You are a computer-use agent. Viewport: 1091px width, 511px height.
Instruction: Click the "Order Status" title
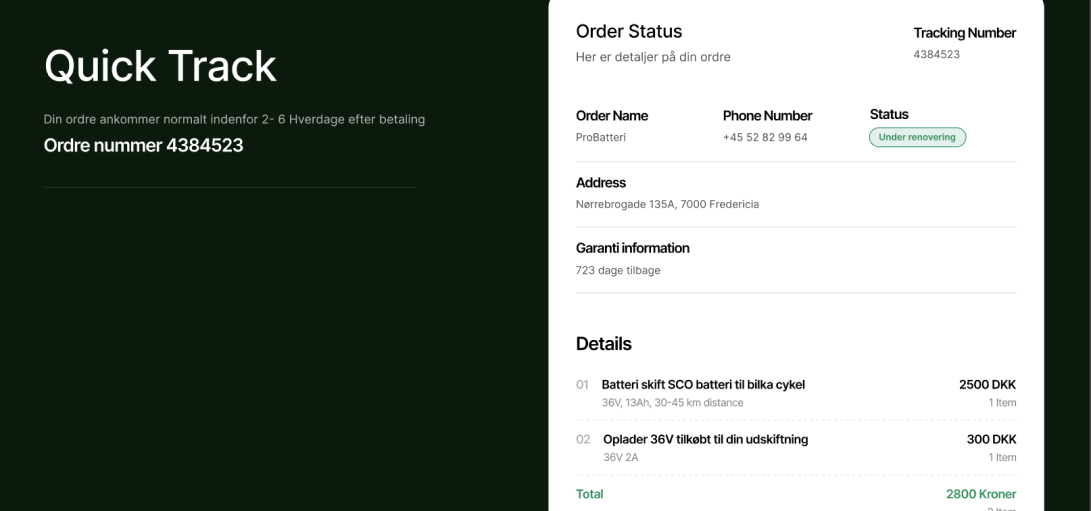[629, 31]
